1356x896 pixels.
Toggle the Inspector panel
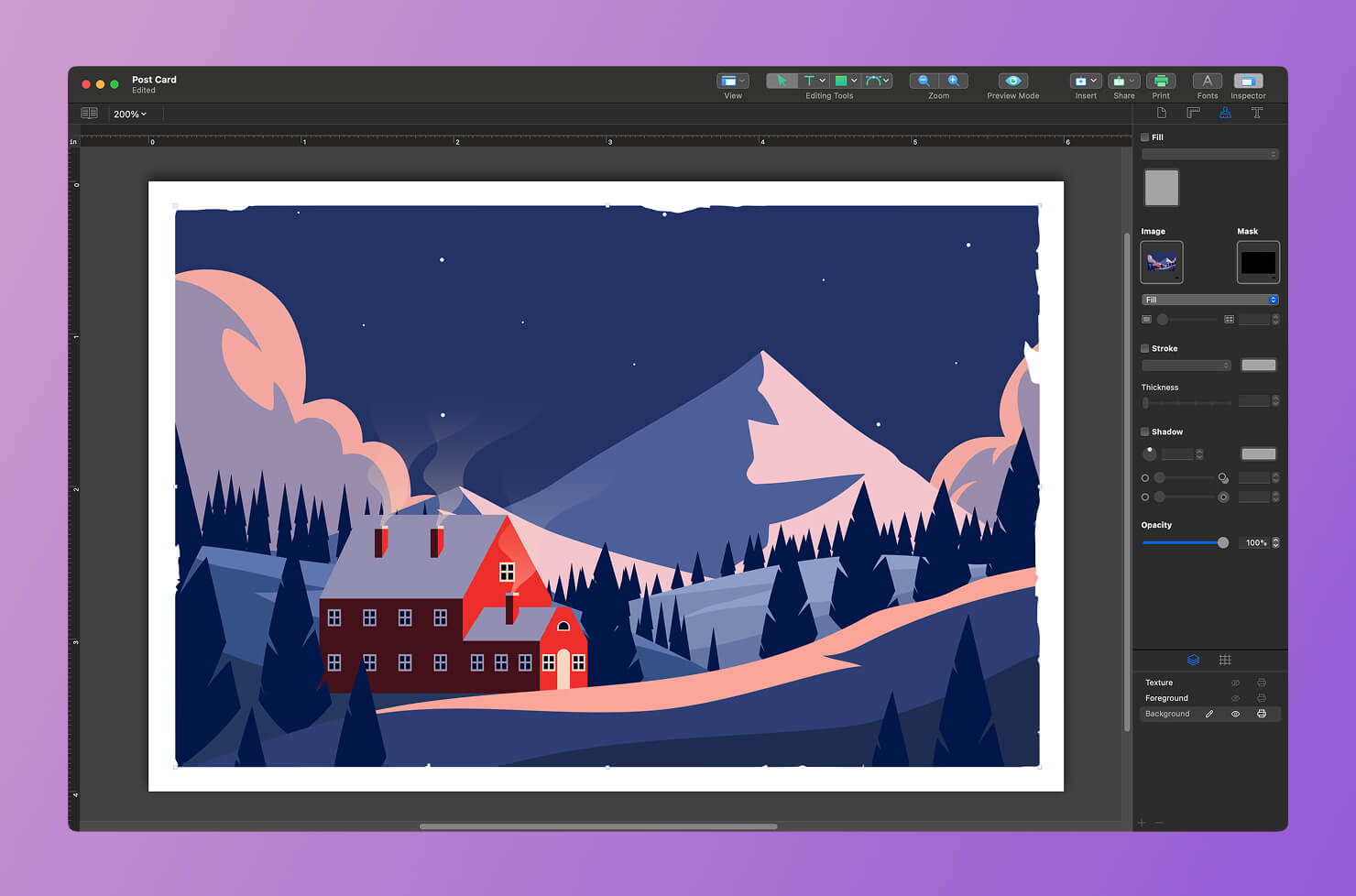click(1247, 82)
